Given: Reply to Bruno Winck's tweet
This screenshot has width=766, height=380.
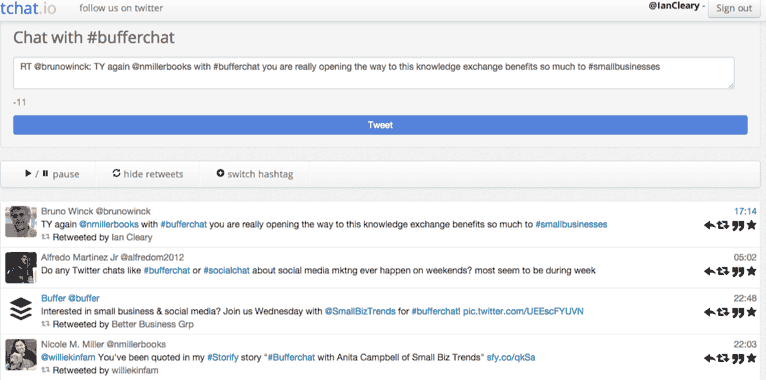Looking at the screenshot, I should [709, 225].
